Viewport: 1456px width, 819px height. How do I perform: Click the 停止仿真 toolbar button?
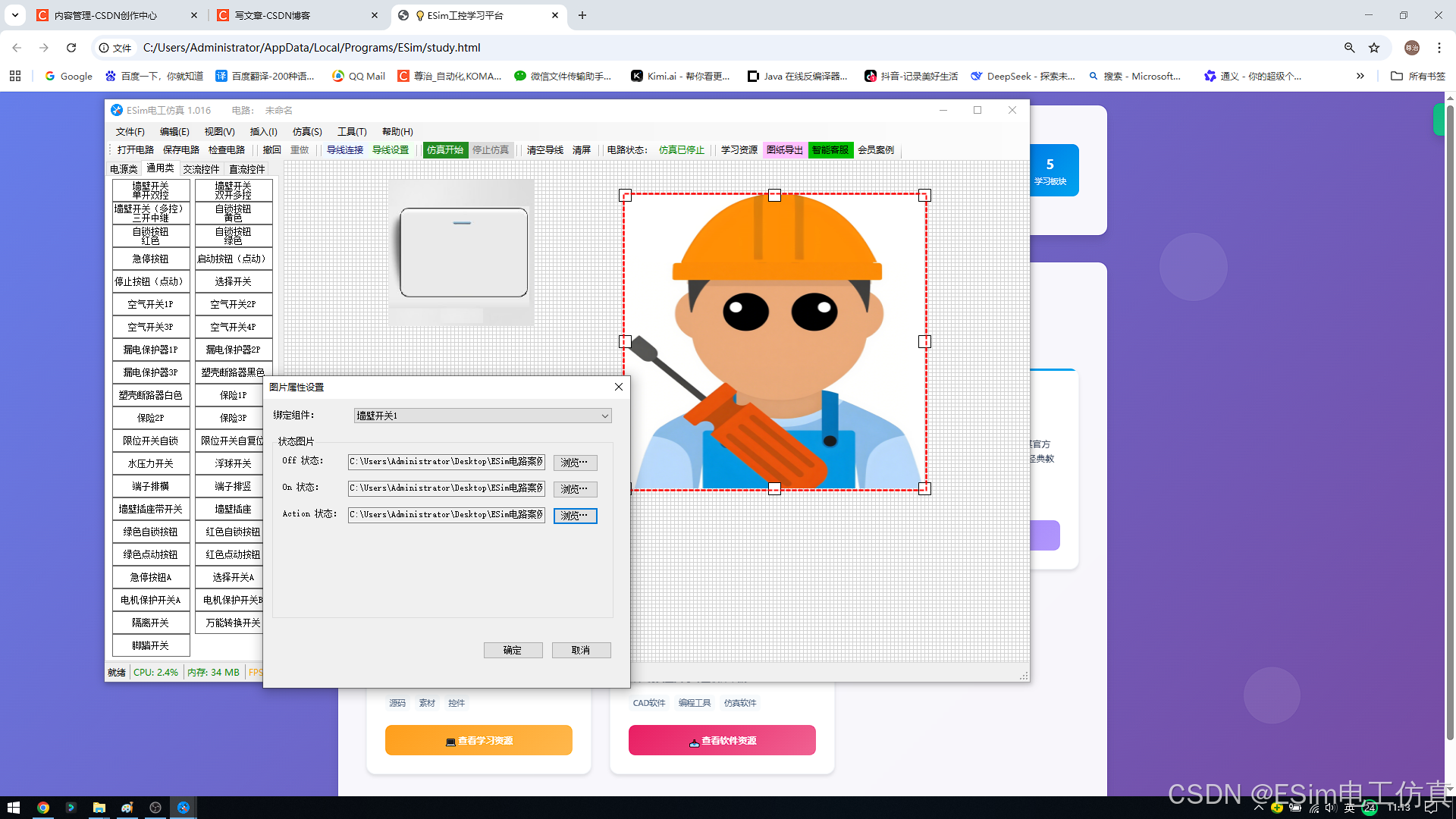(490, 150)
